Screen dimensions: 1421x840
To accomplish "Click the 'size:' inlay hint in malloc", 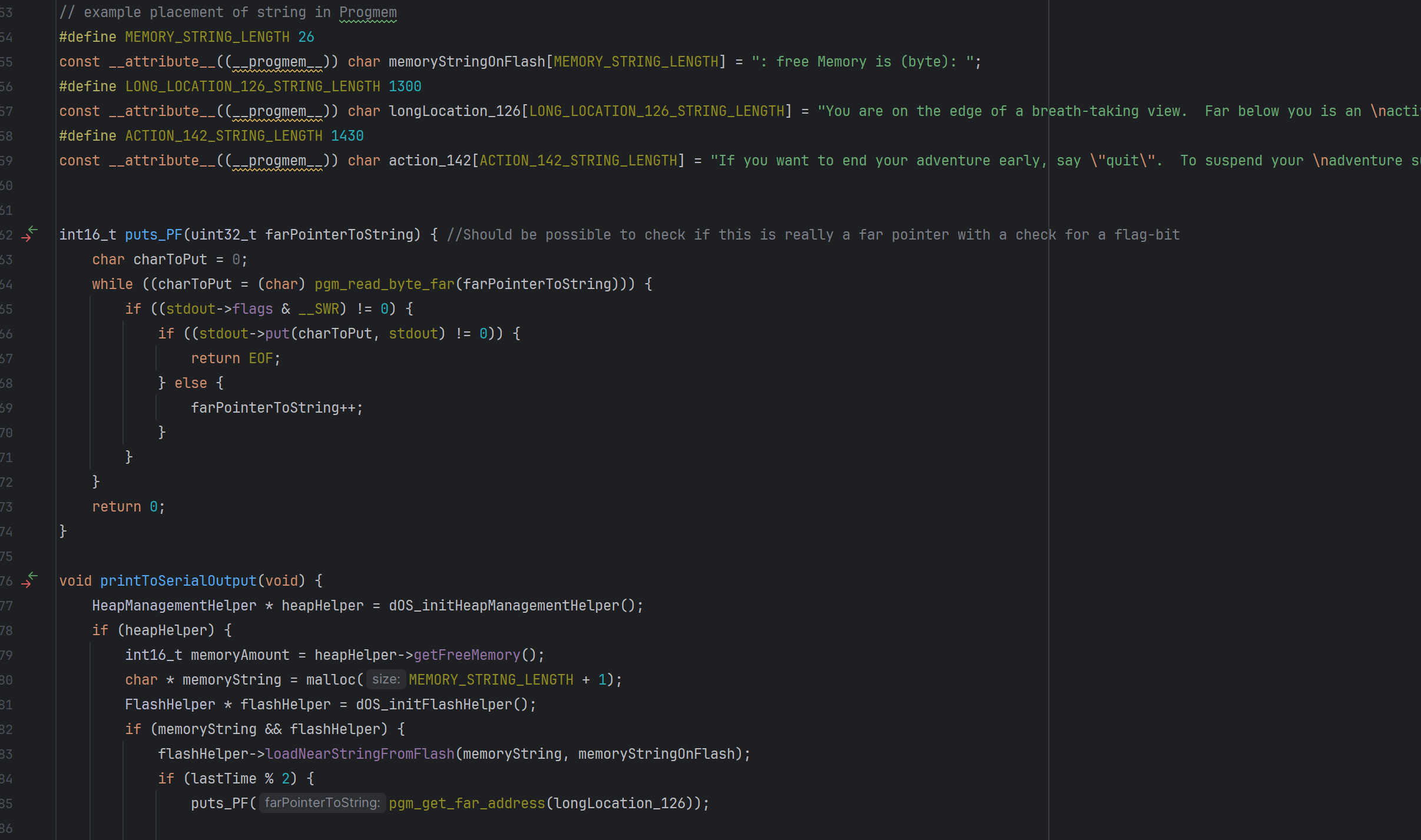I will 386,679.
